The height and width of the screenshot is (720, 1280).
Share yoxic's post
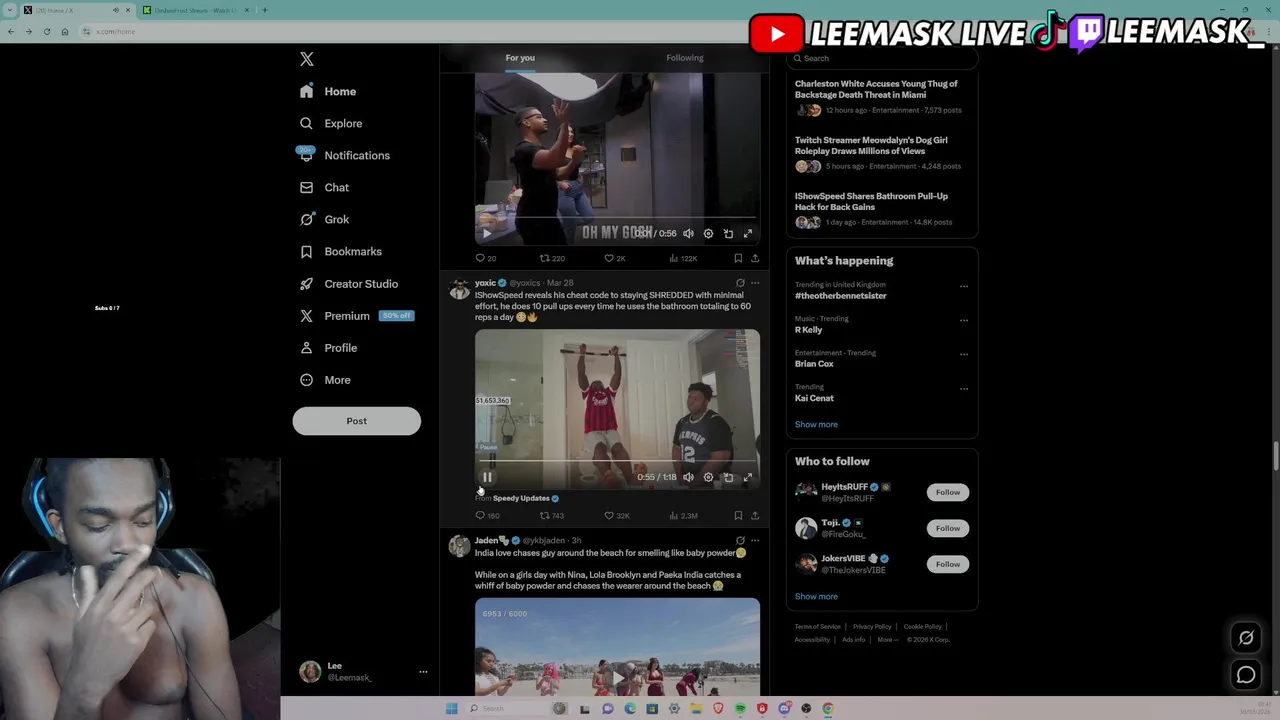[755, 516]
